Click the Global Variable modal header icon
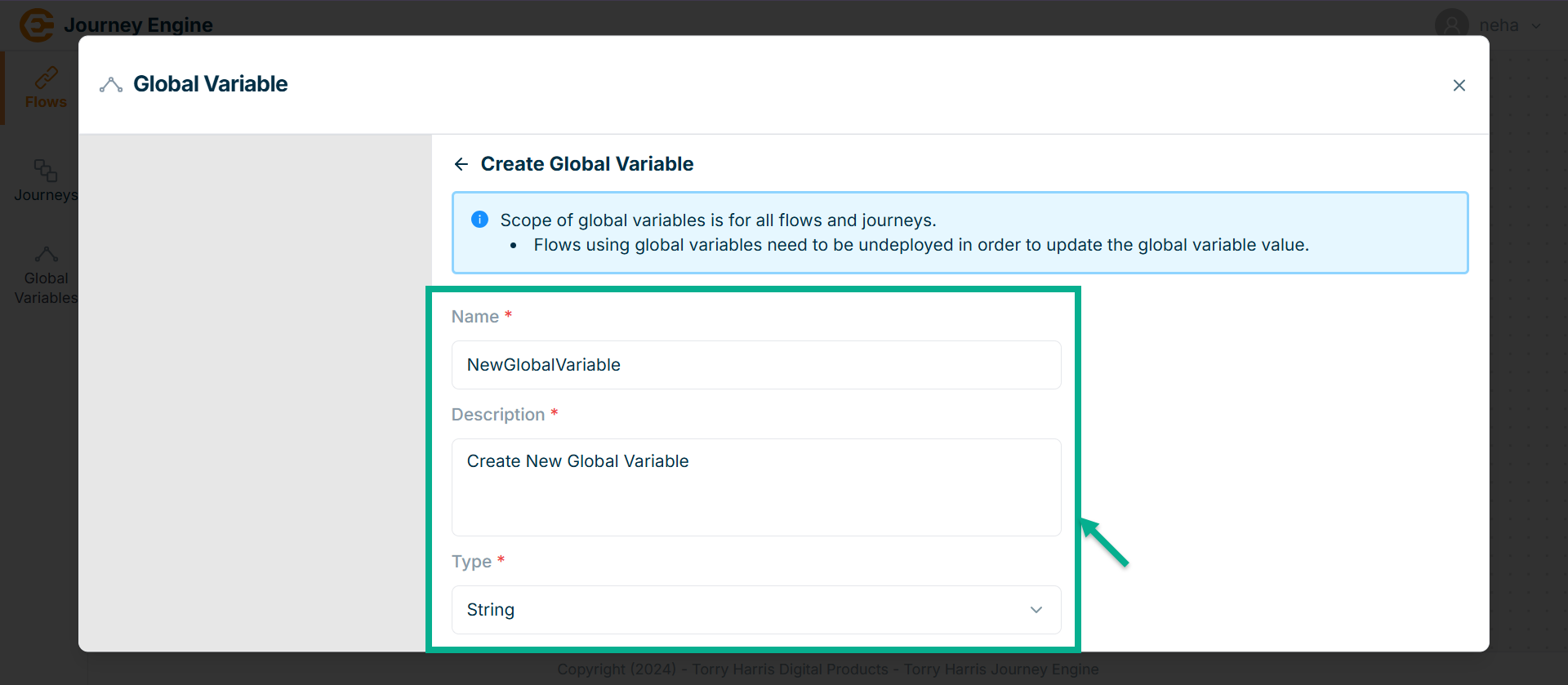 point(111,84)
